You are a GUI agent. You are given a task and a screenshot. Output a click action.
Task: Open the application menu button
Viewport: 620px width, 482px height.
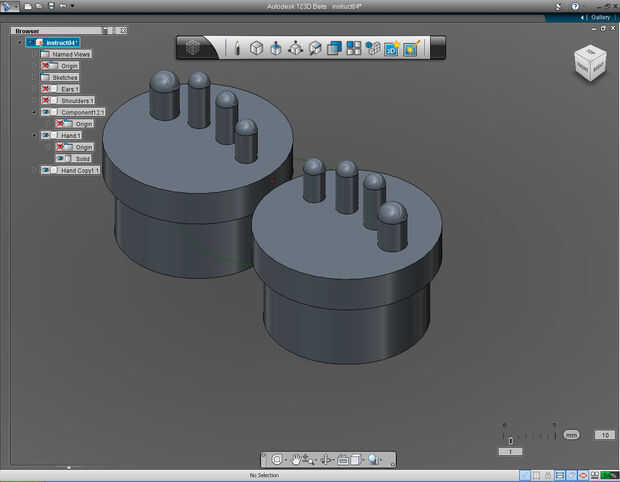(8, 6)
